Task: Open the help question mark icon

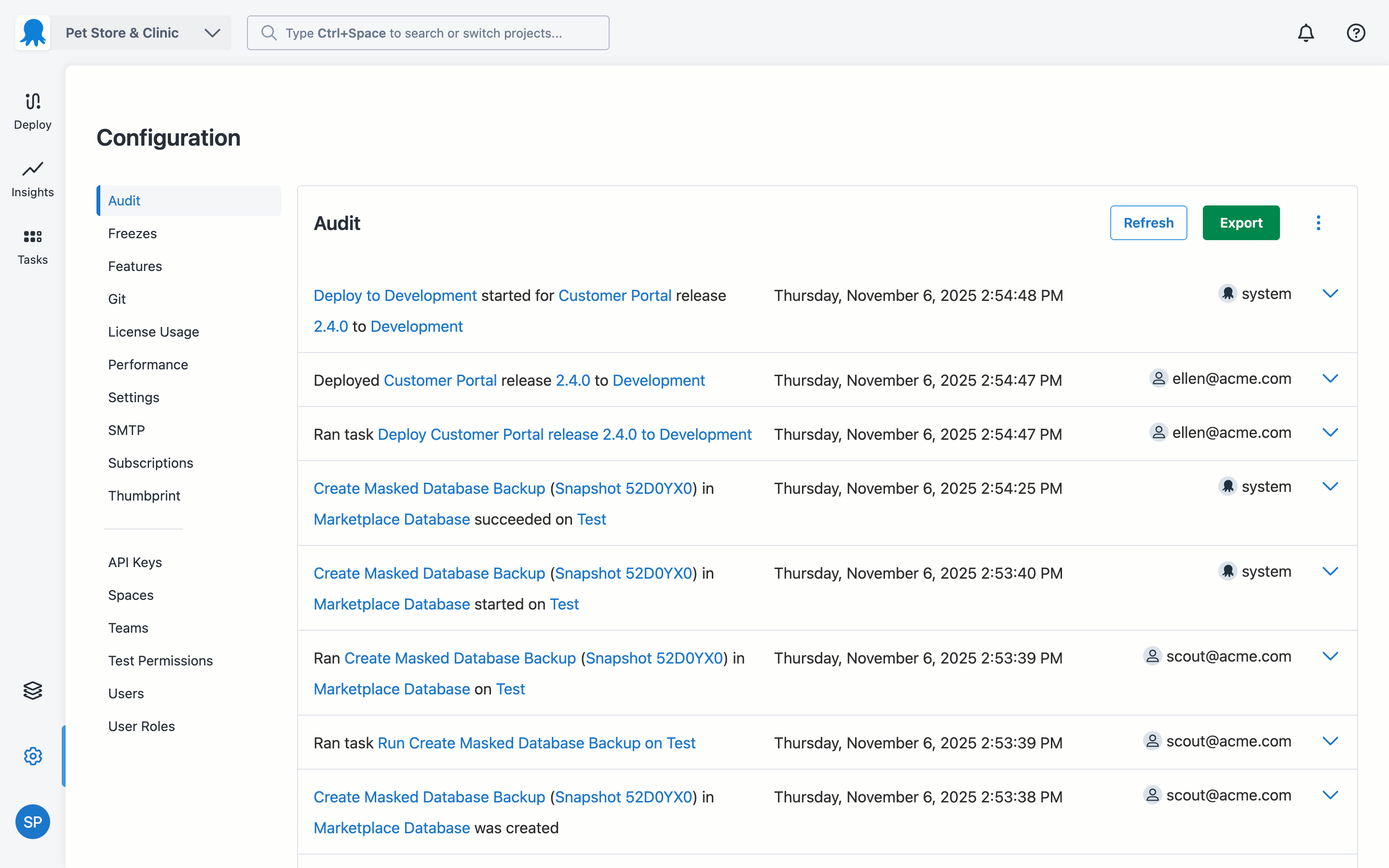Action: click(1356, 33)
